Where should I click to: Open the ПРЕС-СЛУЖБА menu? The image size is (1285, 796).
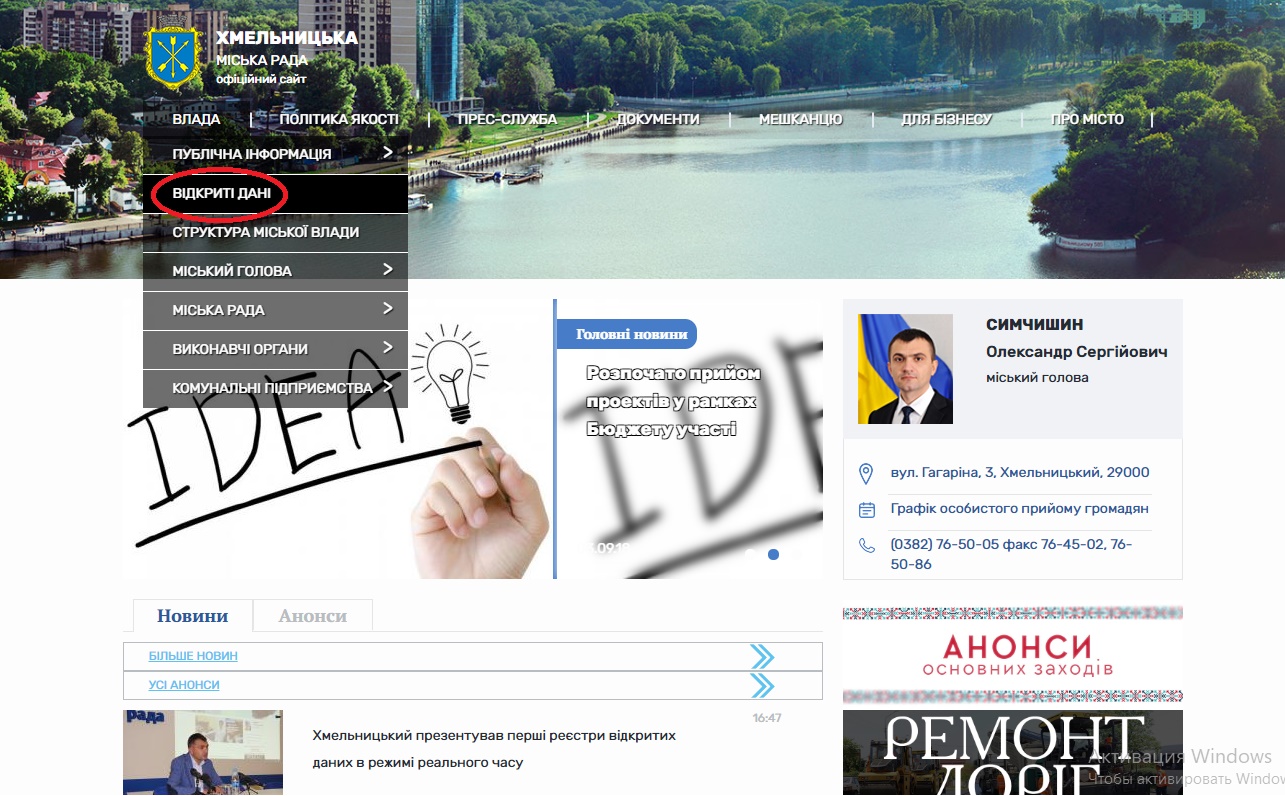point(507,119)
